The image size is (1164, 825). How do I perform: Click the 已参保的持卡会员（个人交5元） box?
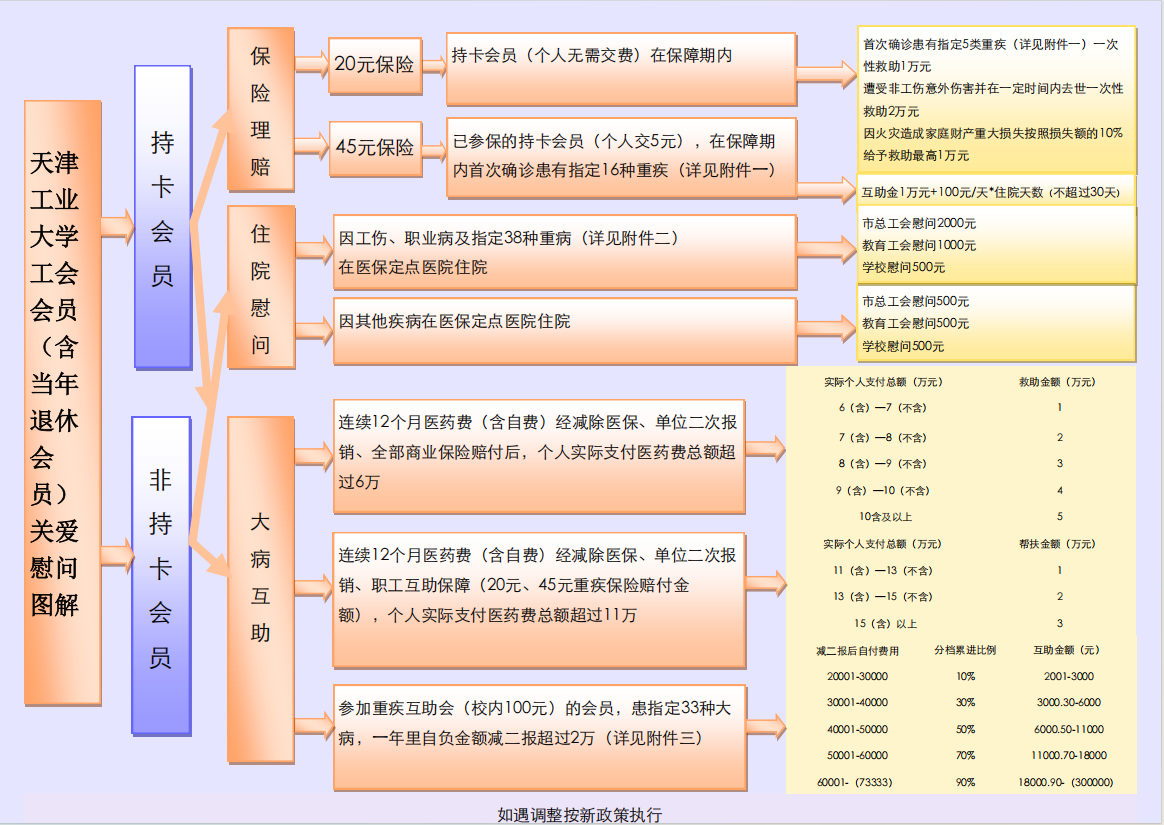click(x=621, y=157)
